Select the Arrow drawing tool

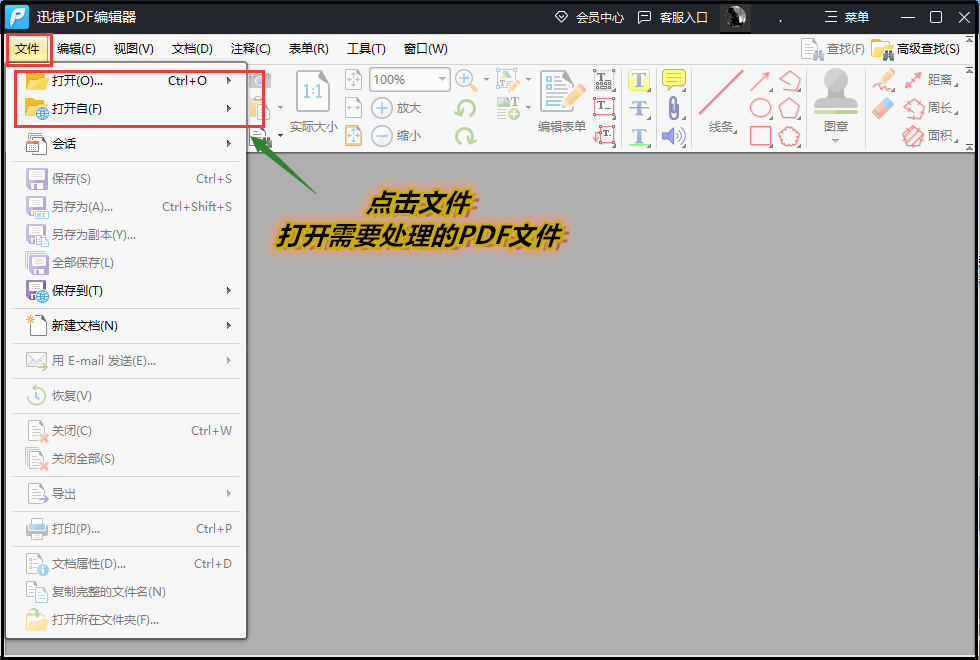click(760, 80)
